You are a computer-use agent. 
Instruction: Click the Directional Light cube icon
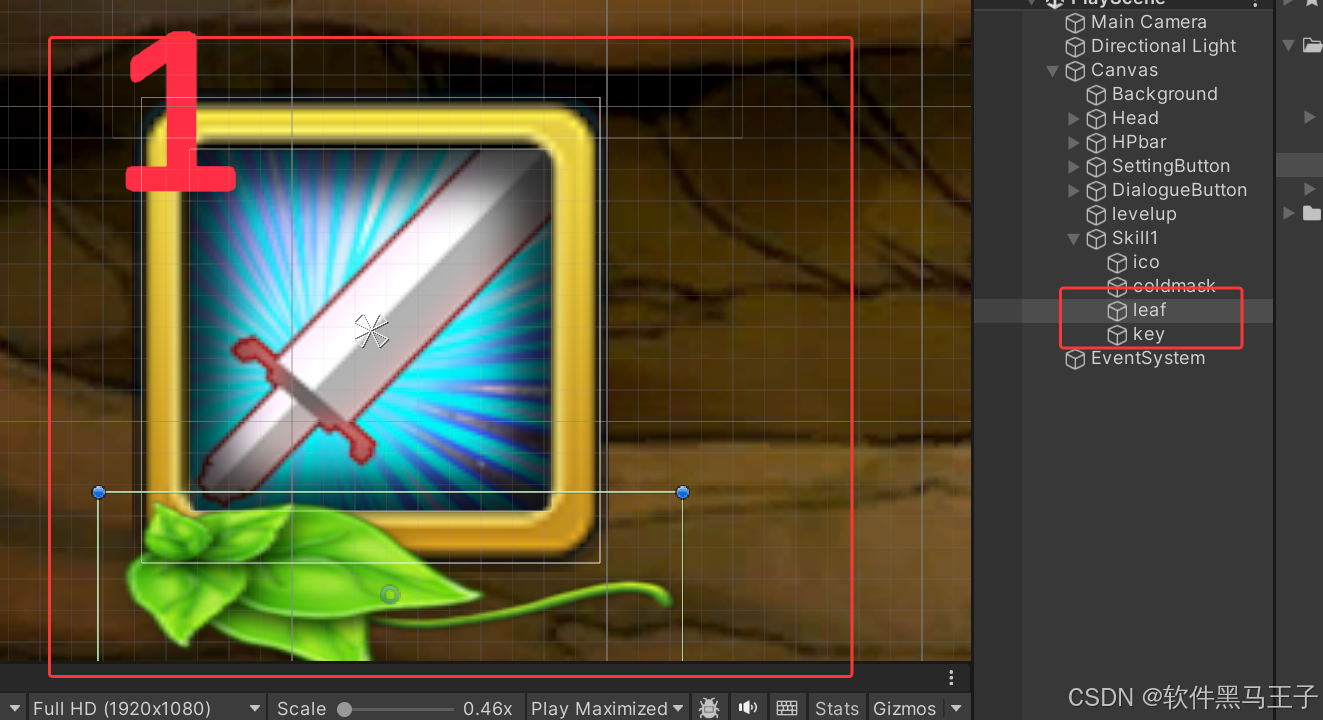click(x=1075, y=46)
